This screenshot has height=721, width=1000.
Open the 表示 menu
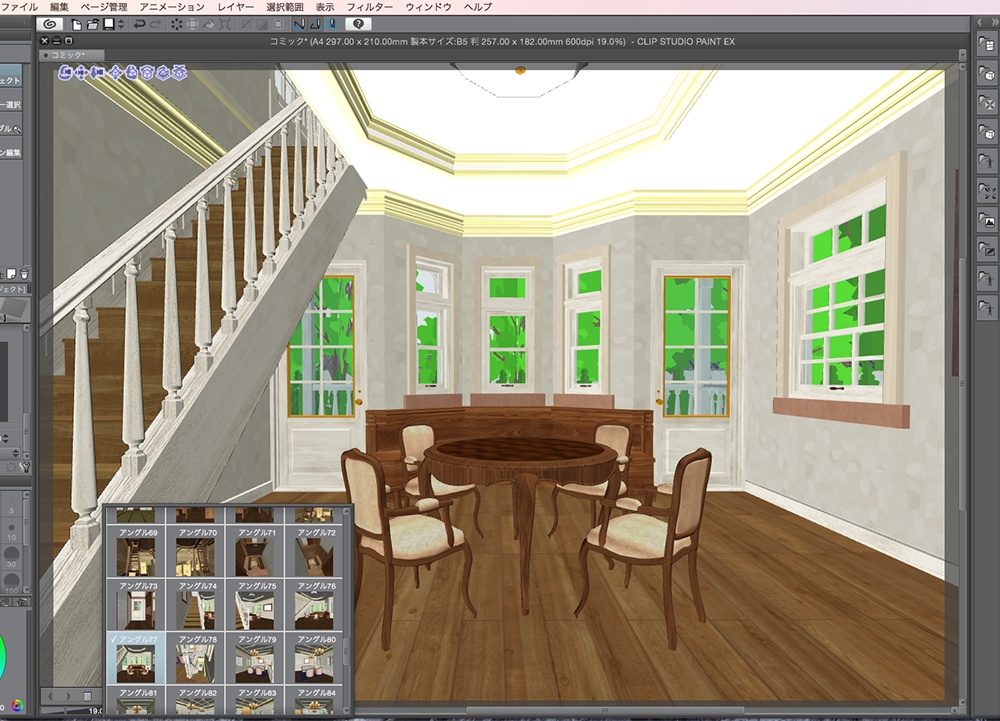[325, 7]
